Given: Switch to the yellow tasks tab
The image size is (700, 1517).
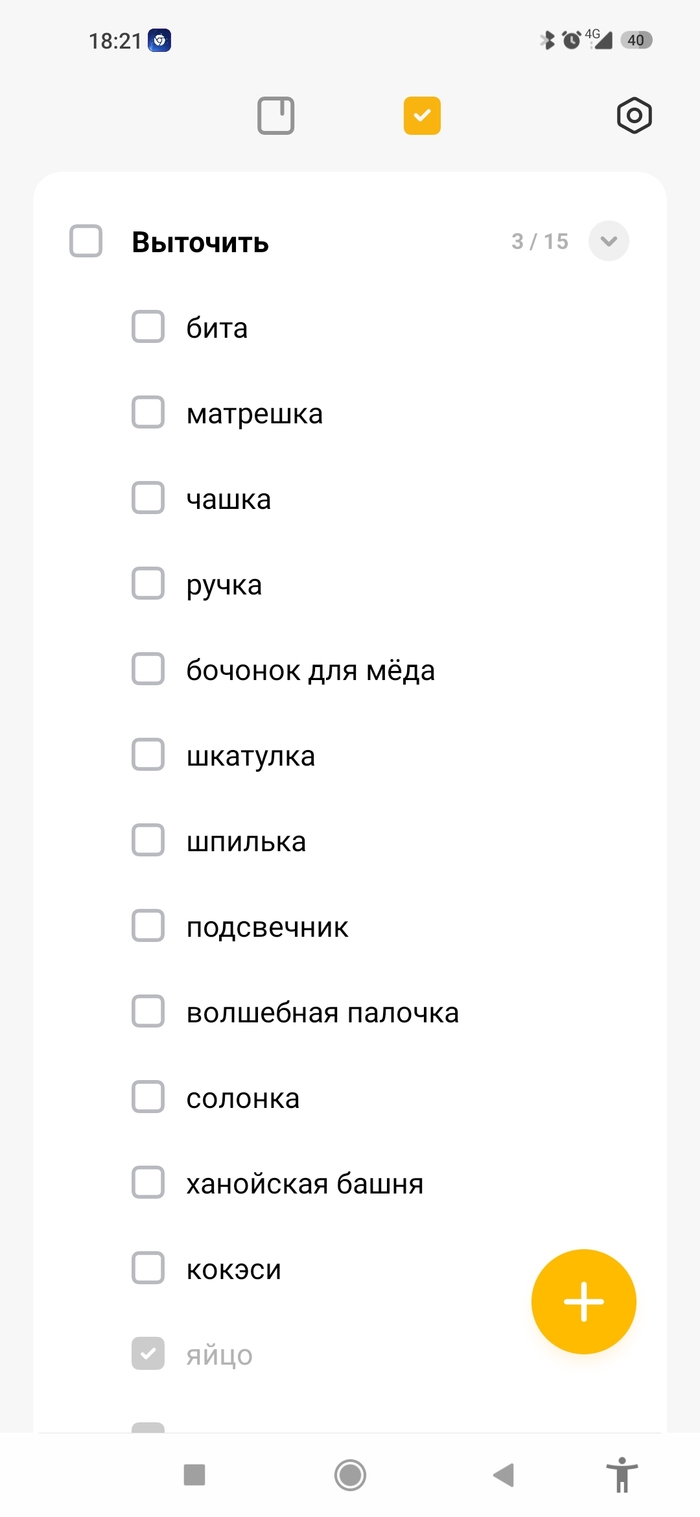Looking at the screenshot, I should (422, 116).
